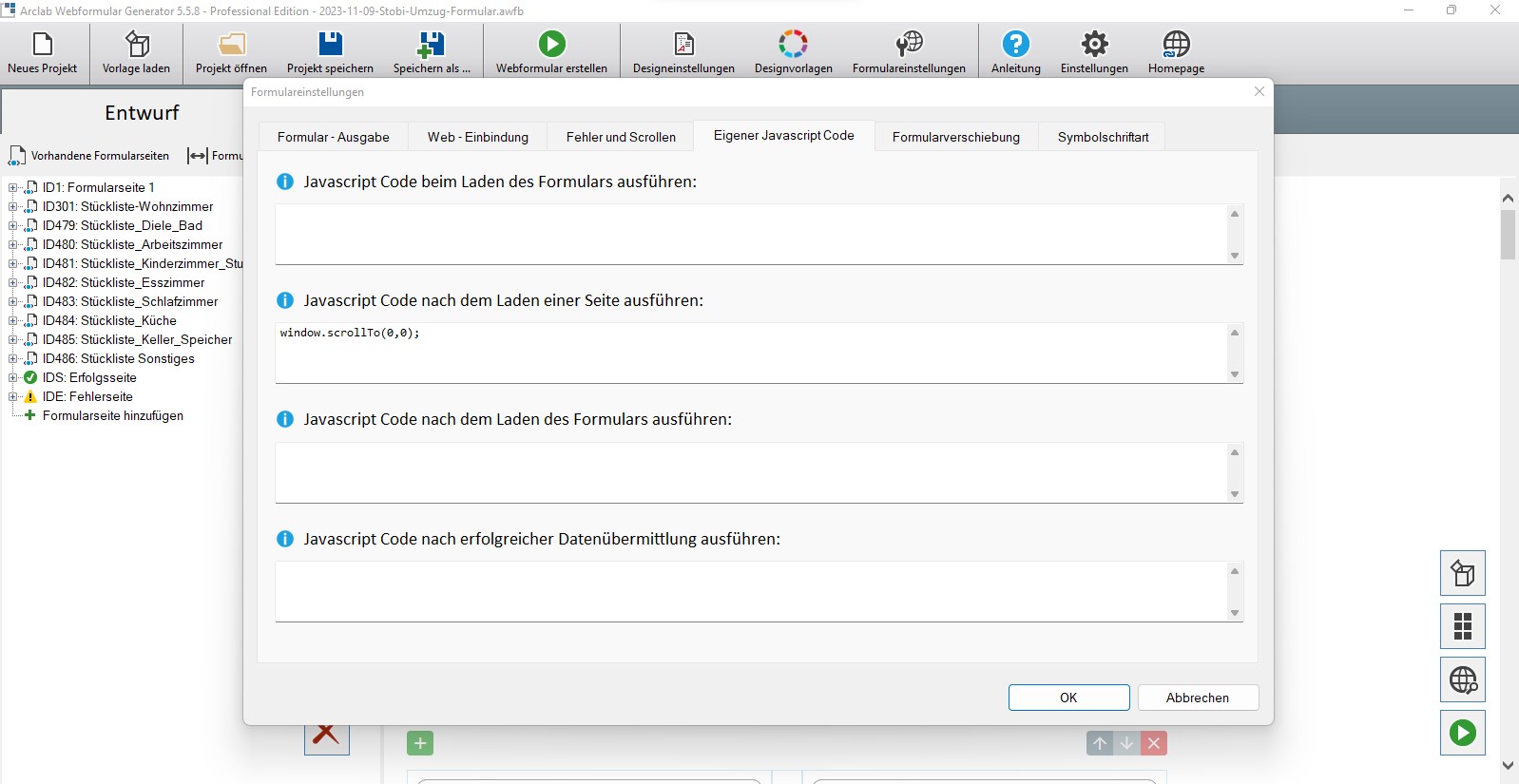The height and width of the screenshot is (784, 1519).
Task: Expand ID301: Stückliste-Wohnzimmer tree node
Action: click(13, 207)
